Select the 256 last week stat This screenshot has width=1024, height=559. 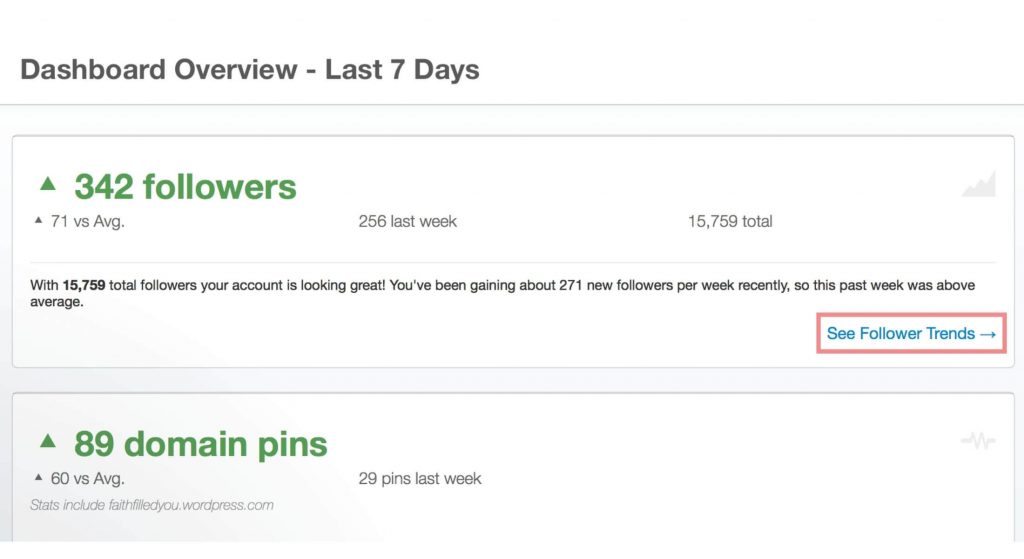point(408,221)
